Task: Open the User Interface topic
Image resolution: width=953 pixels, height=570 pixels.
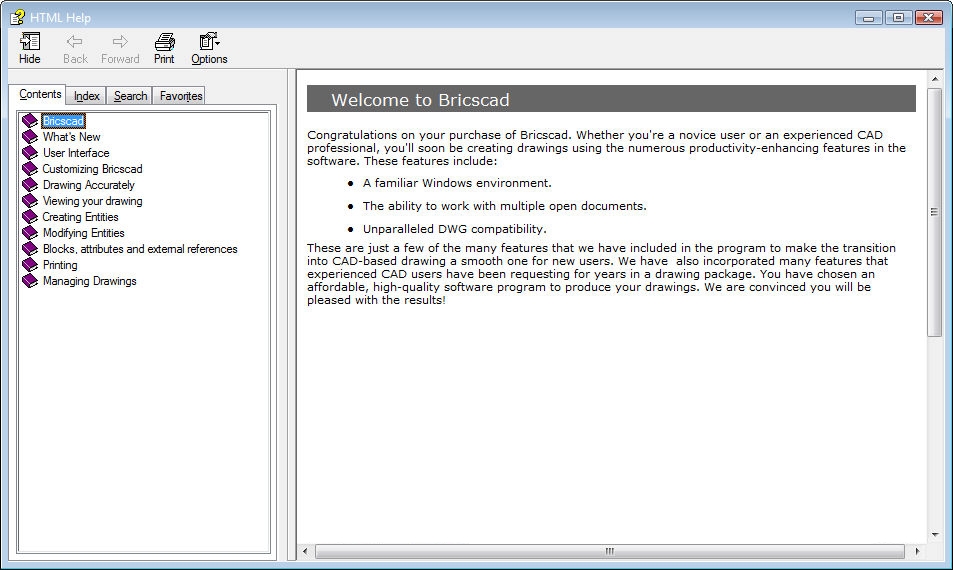Action: (76, 153)
